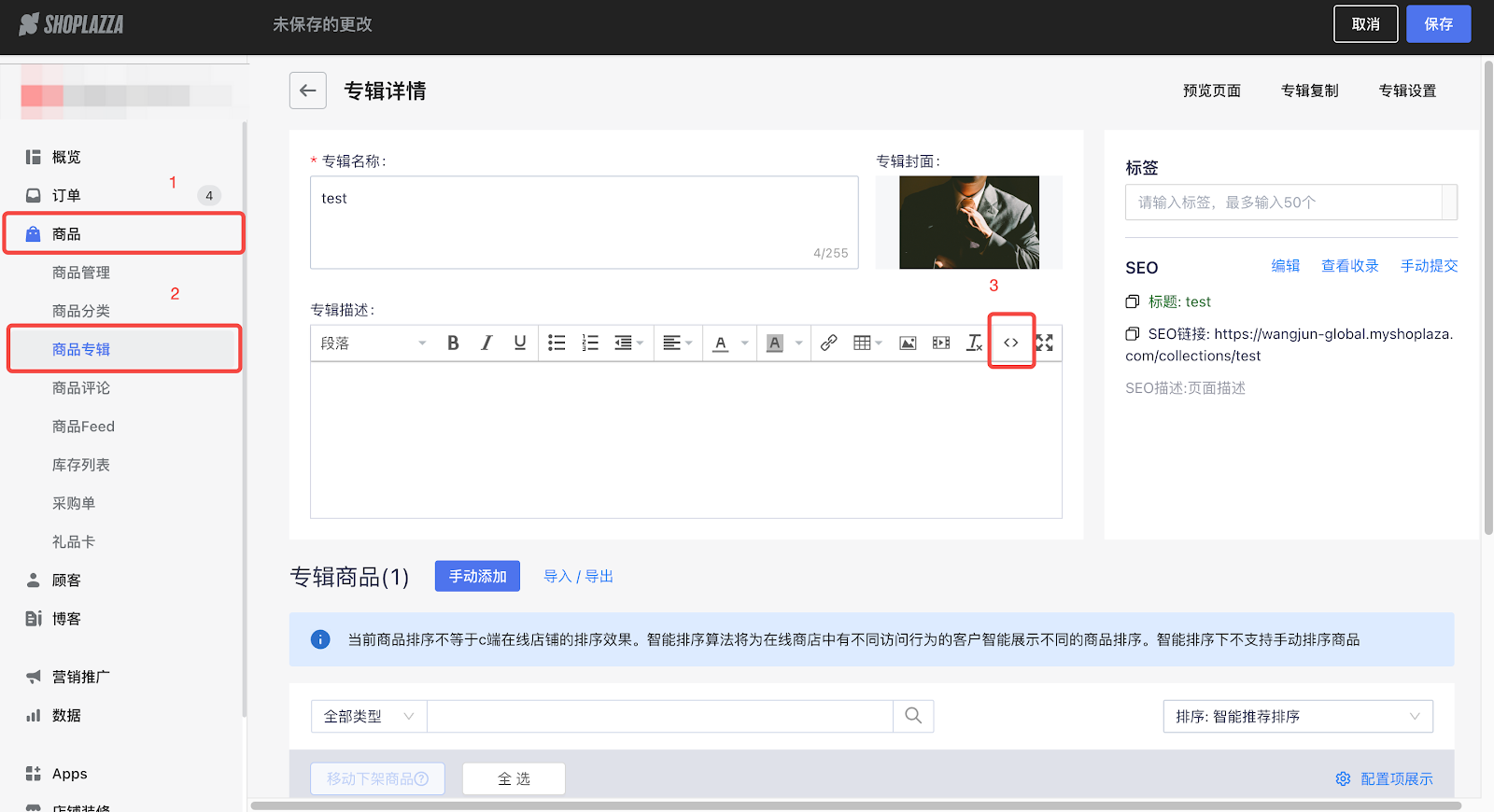The image size is (1494, 812).
Task: Open 配置项展示 display settings
Action: pos(1385,778)
